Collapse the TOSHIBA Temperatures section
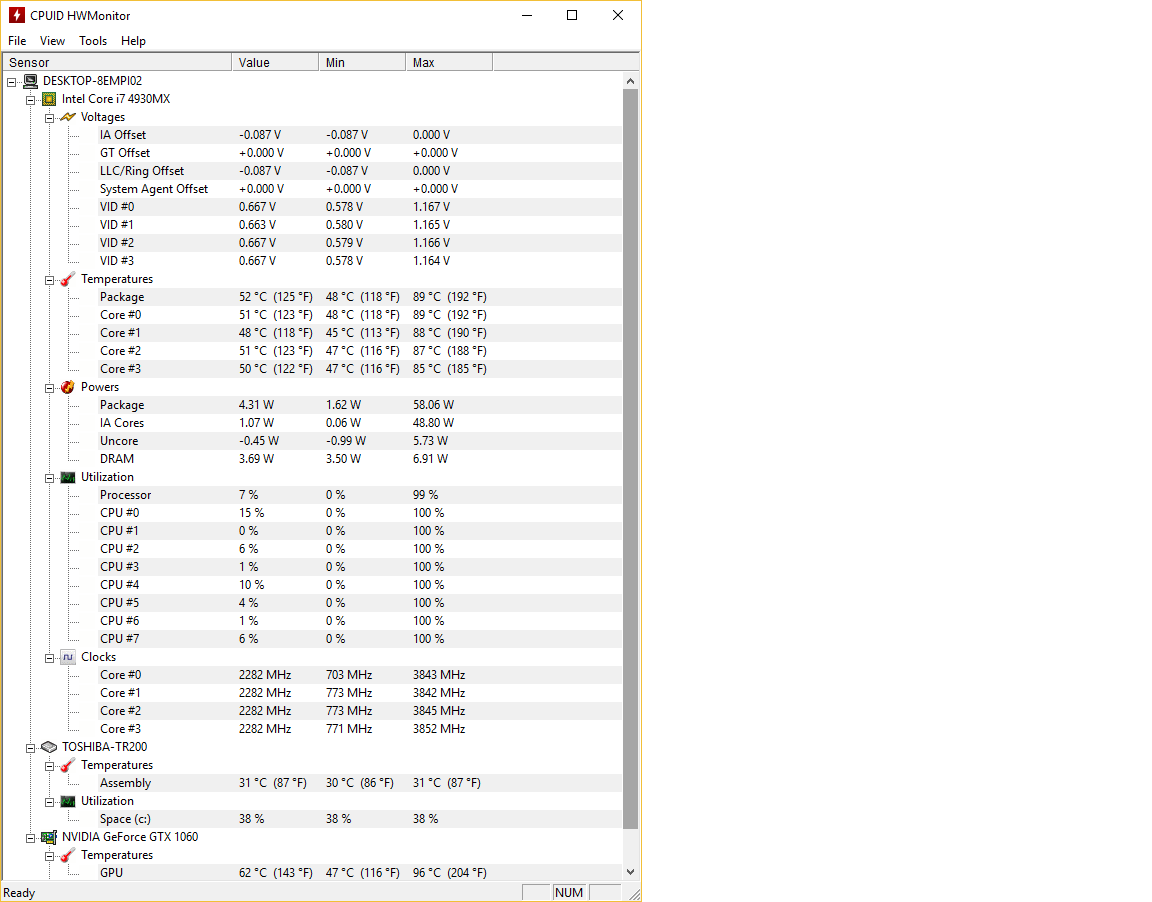 pos(49,766)
